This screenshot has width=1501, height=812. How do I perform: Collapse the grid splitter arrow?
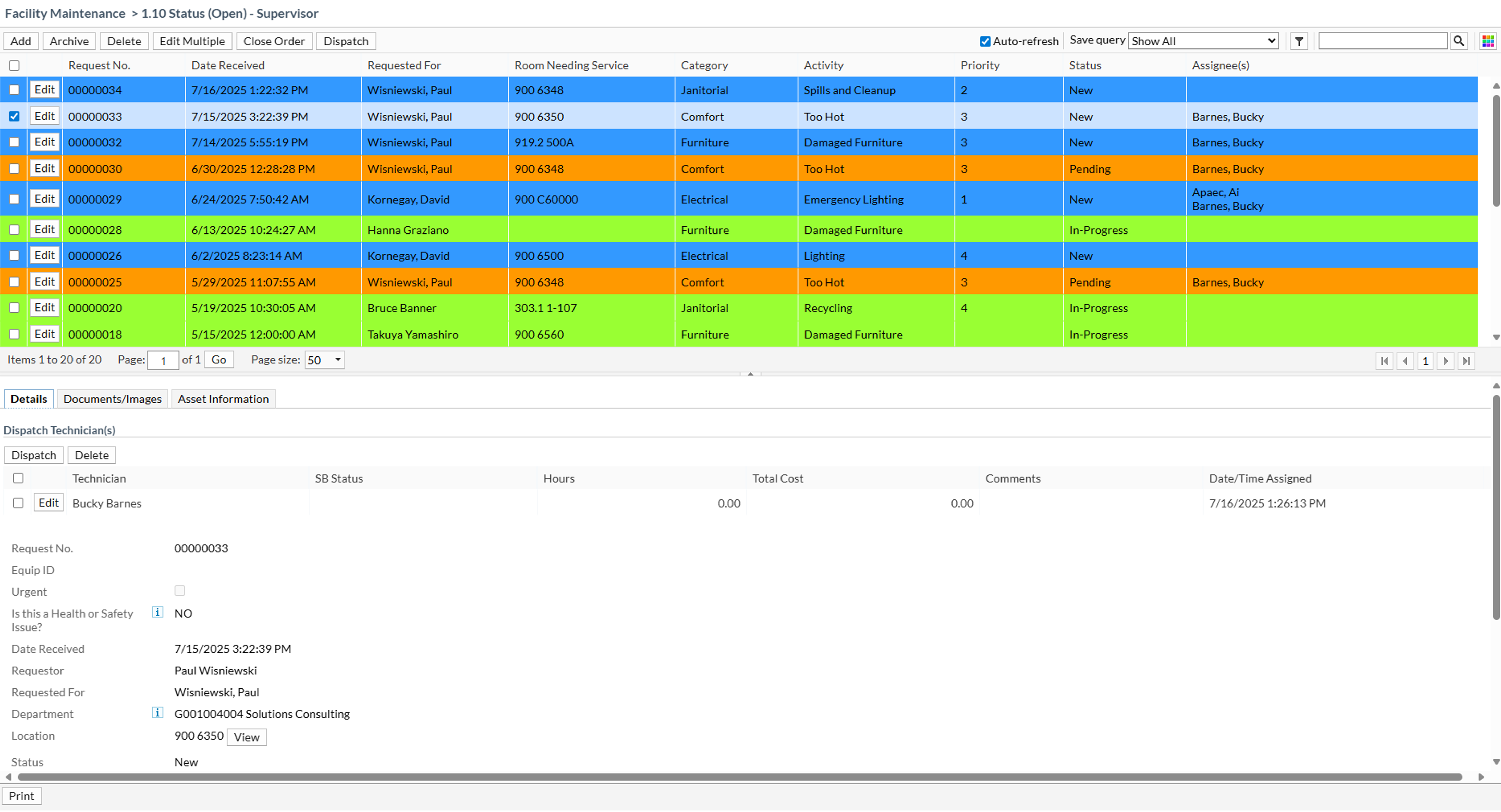pos(750,374)
